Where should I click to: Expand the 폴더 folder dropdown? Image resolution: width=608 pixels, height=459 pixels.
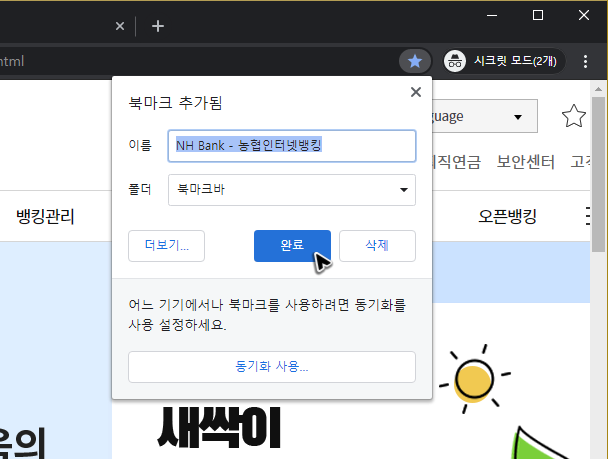tap(292, 190)
